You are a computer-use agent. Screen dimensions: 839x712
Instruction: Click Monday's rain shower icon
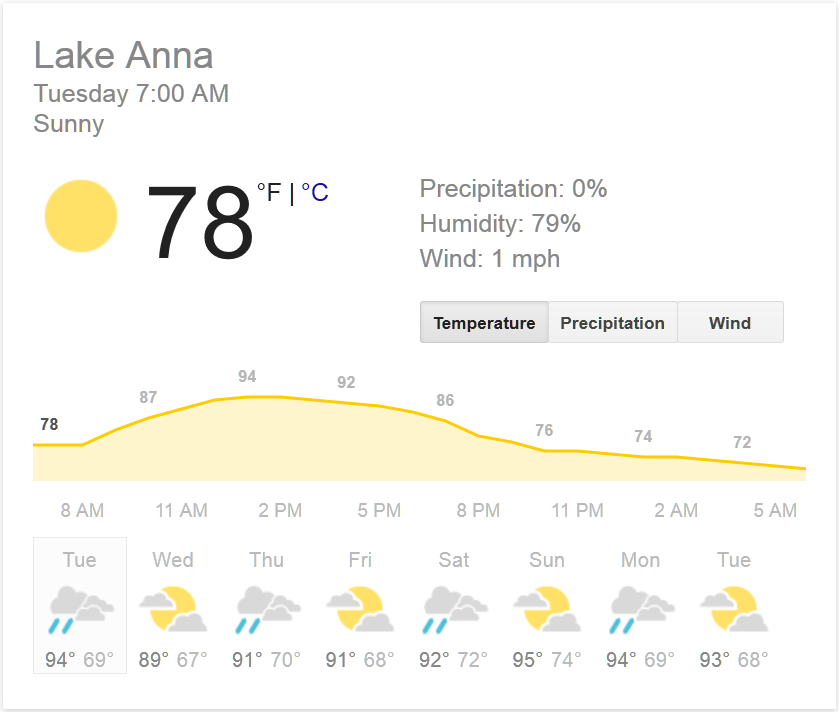click(641, 609)
